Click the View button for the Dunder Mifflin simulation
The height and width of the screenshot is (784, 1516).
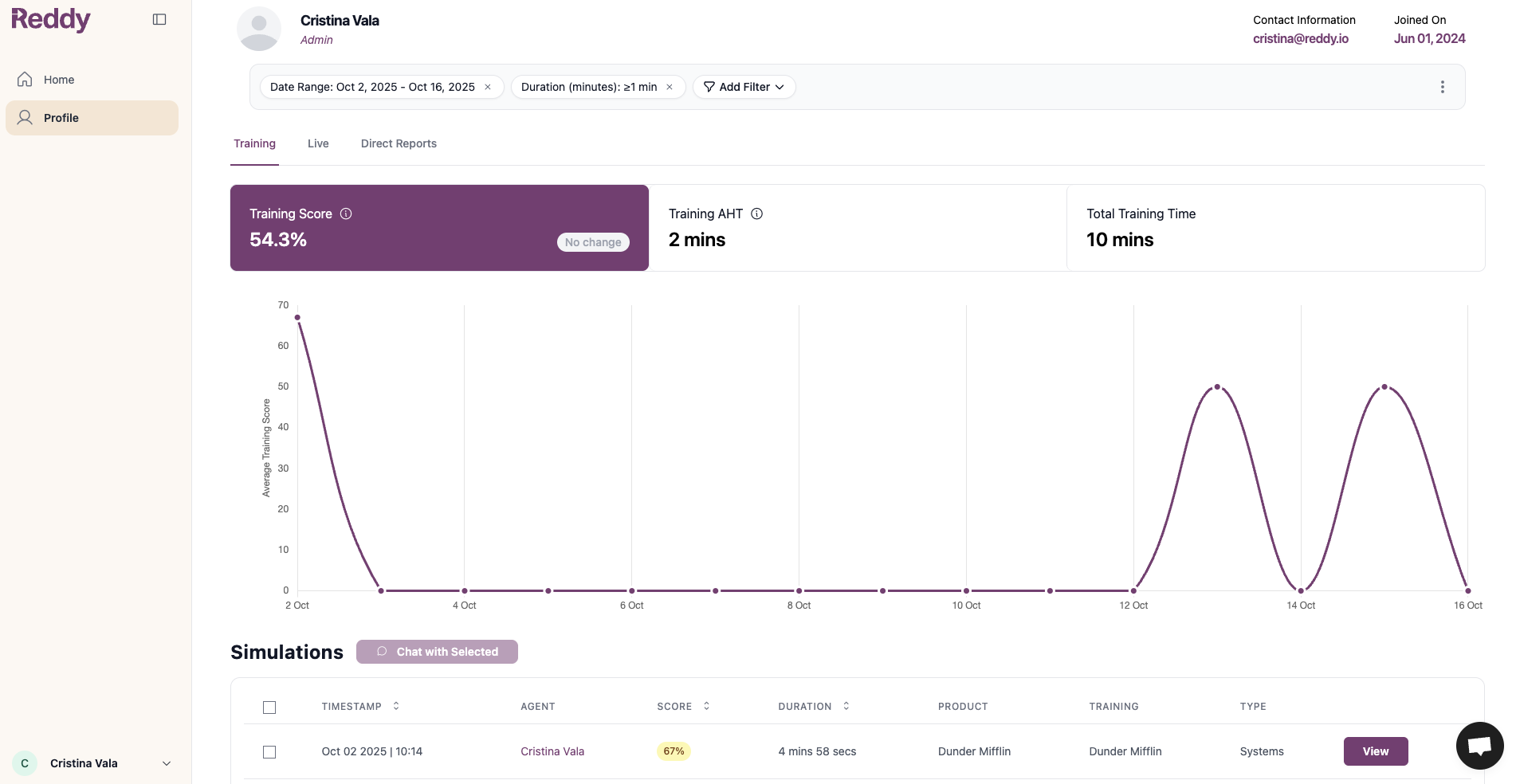(x=1375, y=751)
